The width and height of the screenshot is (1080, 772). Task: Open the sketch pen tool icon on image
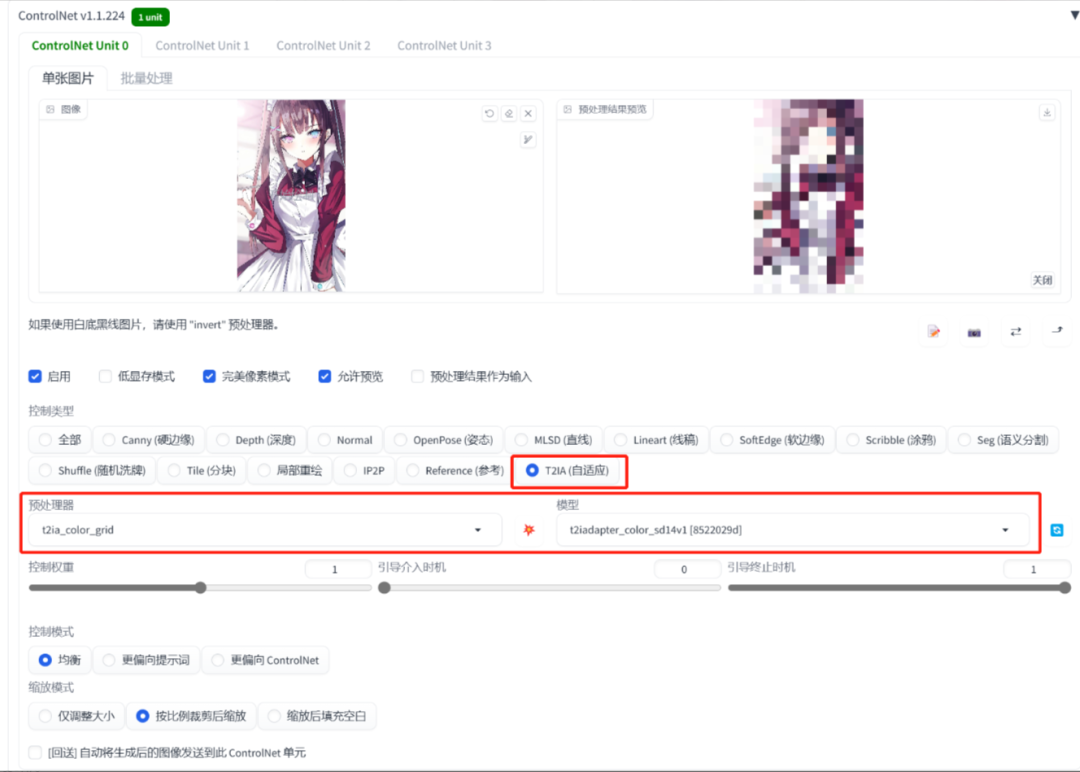(x=527, y=139)
